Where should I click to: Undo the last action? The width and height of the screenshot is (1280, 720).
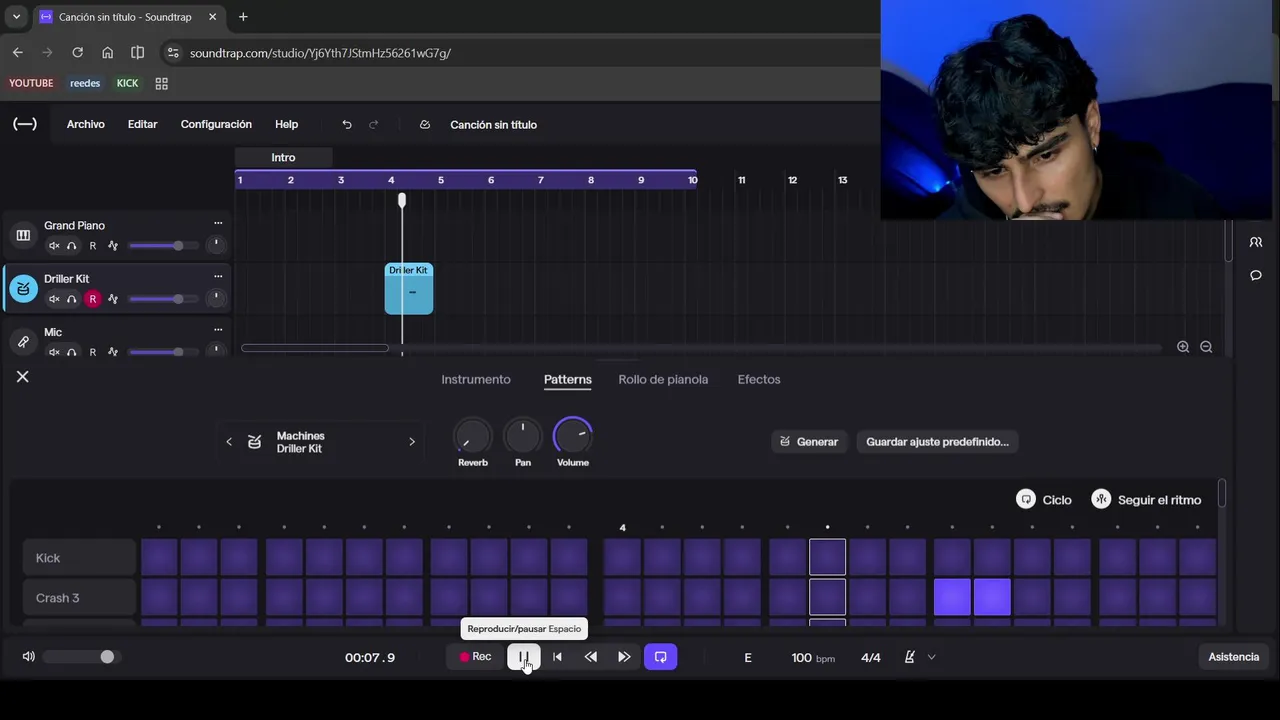point(347,124)
